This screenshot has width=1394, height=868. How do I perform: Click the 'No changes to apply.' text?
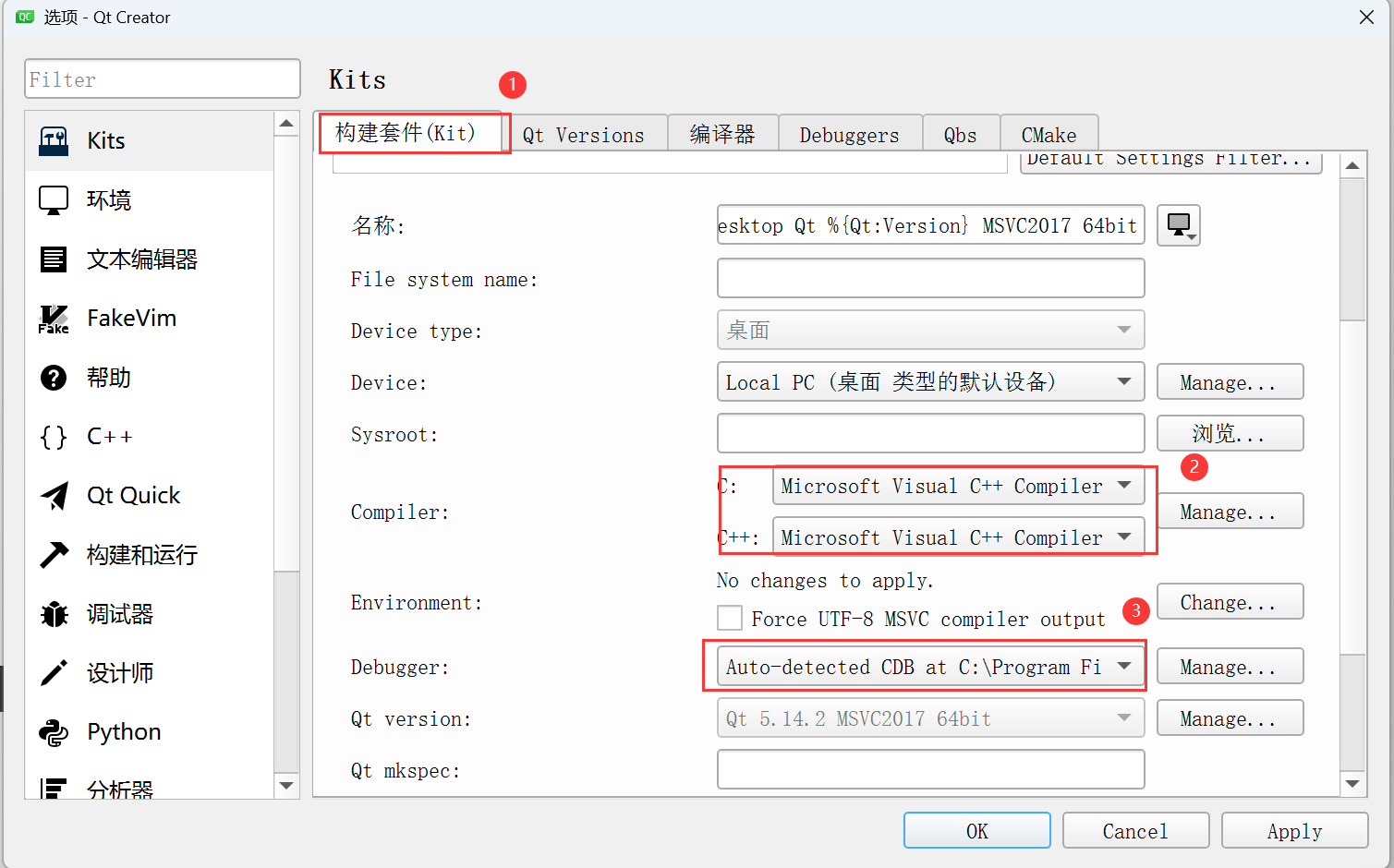pyautogui.click(x=825, y=580)
